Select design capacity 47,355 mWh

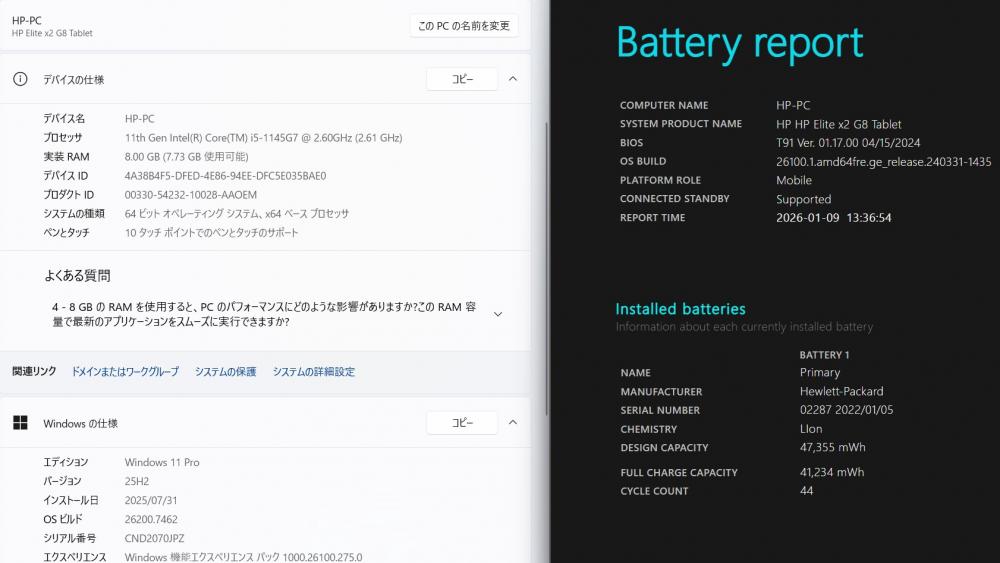(832, 448)
